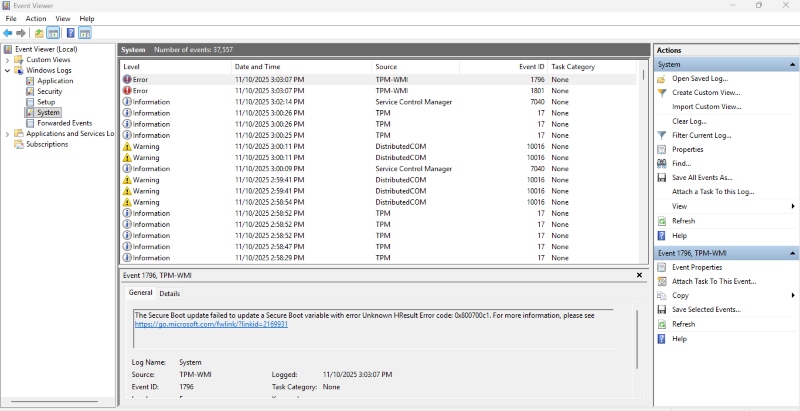The height and width of the screenshot is (411, 800).
Task: Click the blue Help toolbar icon
Action: 71,32
